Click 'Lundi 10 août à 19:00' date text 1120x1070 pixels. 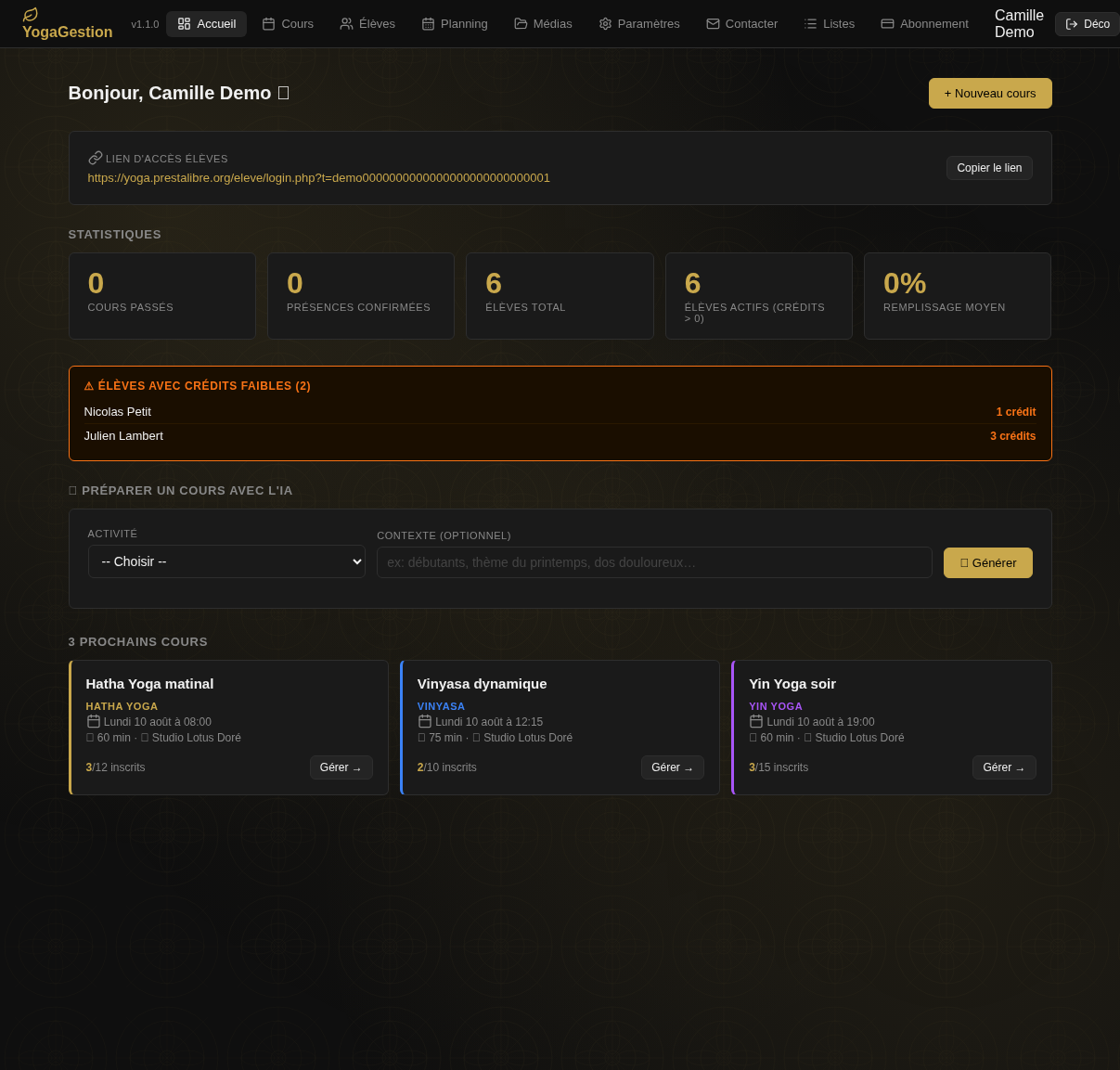click(820, 722)
